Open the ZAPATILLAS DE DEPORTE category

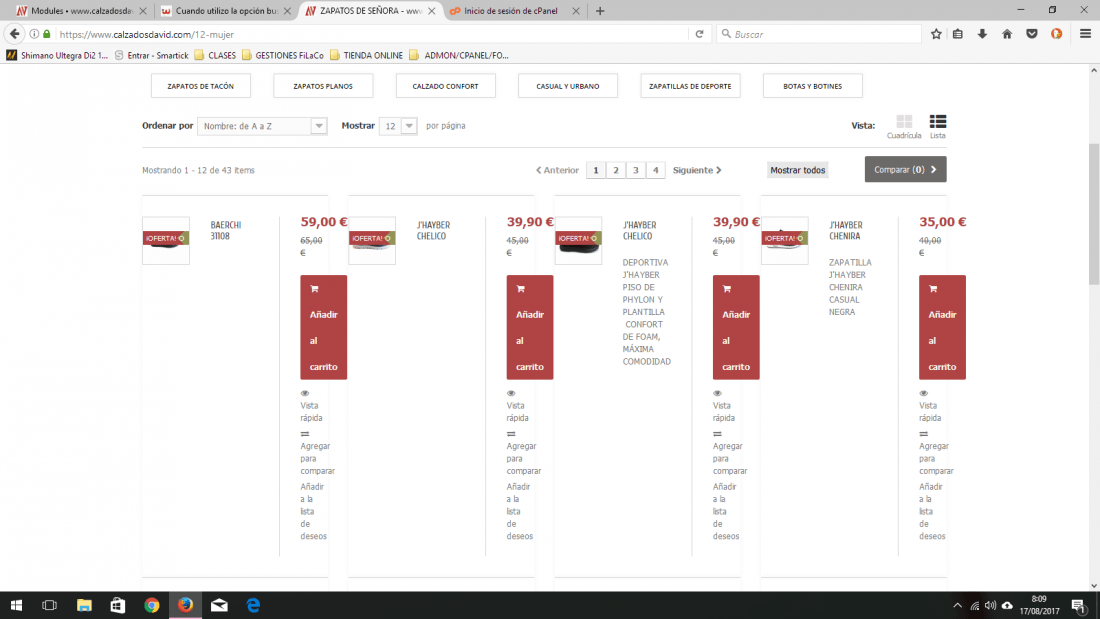690,86
